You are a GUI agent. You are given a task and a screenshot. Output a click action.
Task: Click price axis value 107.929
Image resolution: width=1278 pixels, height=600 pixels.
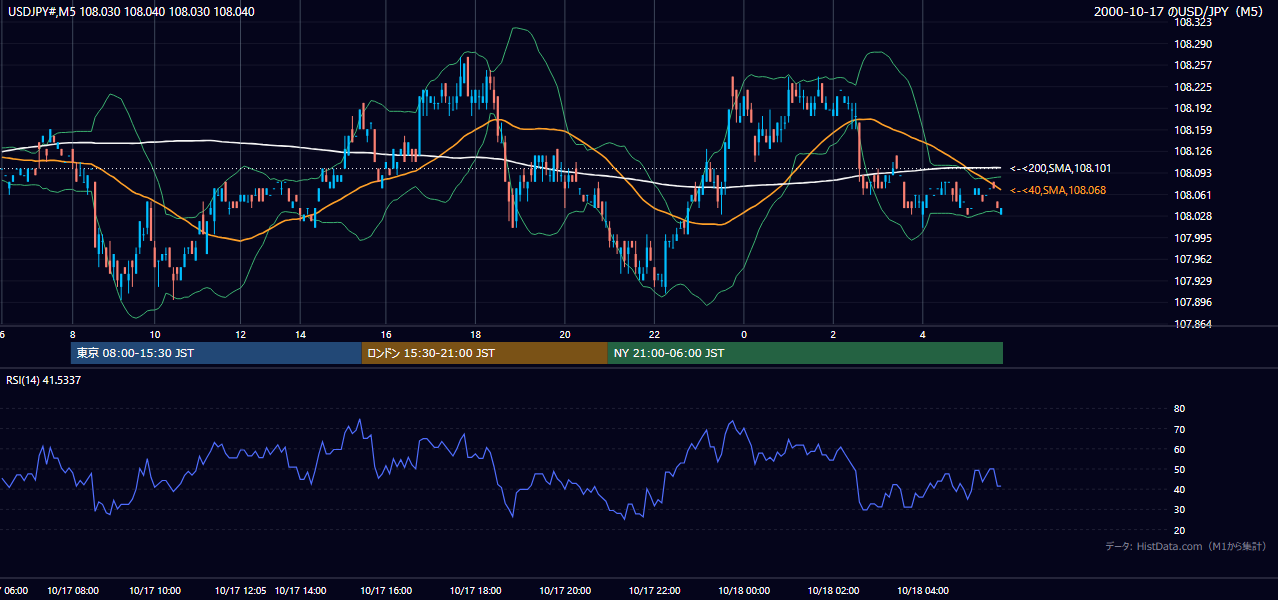(x=1193, y=281)
